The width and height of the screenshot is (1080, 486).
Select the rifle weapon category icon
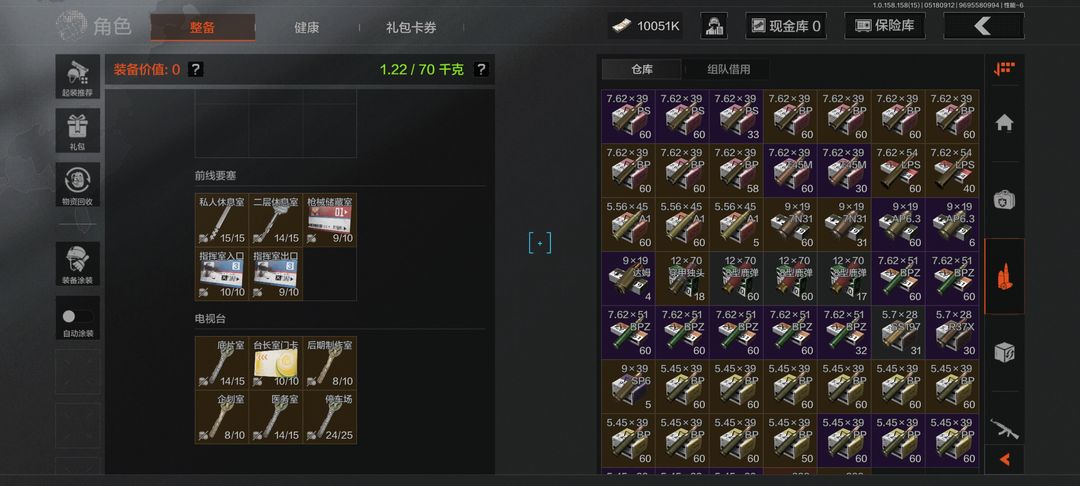pyautogui.click(x=1004, y=428)
